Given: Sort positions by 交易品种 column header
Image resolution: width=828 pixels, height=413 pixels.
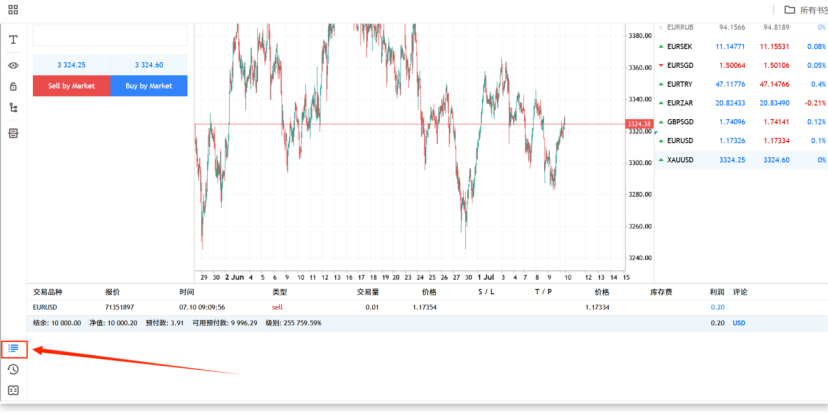Looking at the screenshot, I should [48, 292].
